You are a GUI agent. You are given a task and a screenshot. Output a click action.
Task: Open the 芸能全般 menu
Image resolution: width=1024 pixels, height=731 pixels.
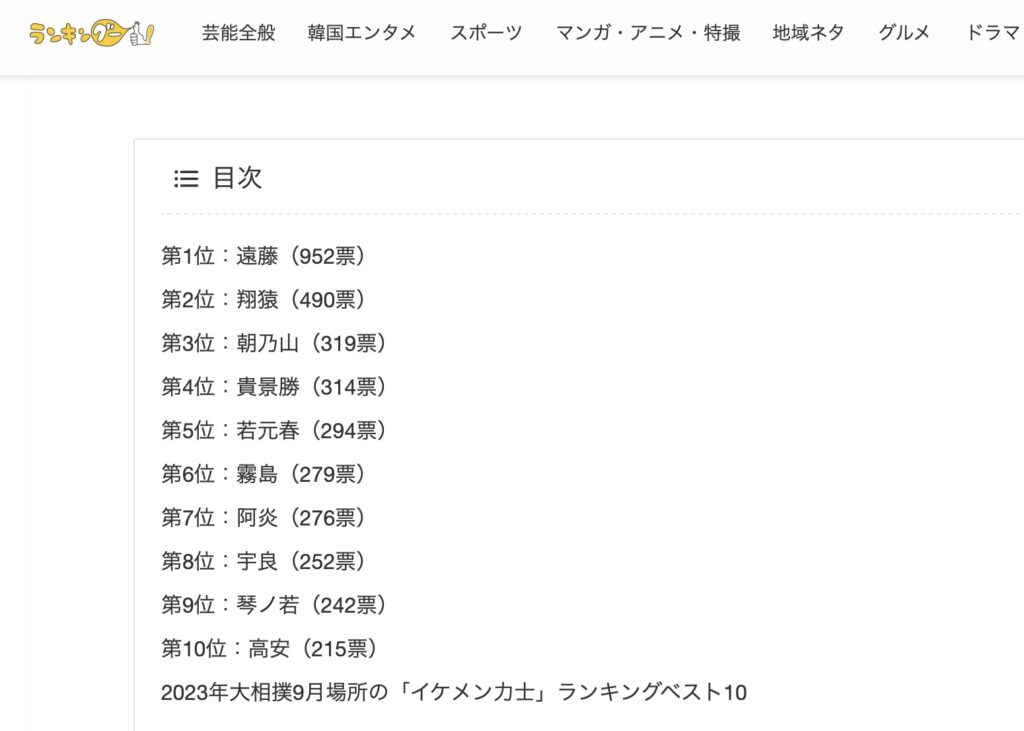pyautogui.click(x=238, y=33)
